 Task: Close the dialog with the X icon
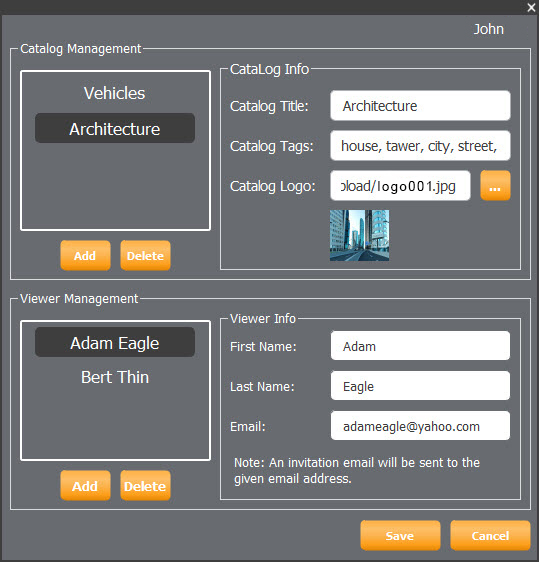[x=531, y=7]
